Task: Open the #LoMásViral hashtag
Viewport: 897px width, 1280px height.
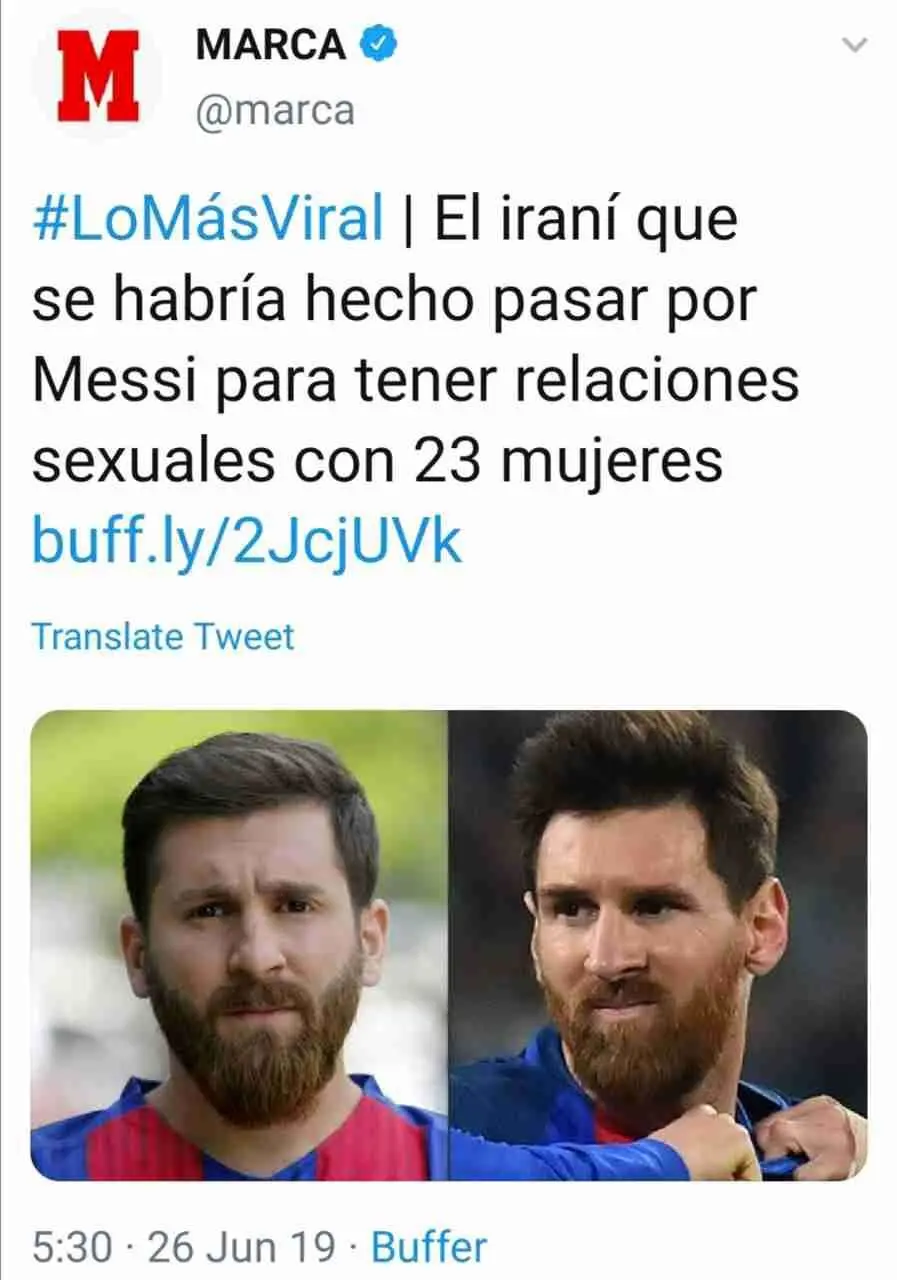Action: click(208, 219)
